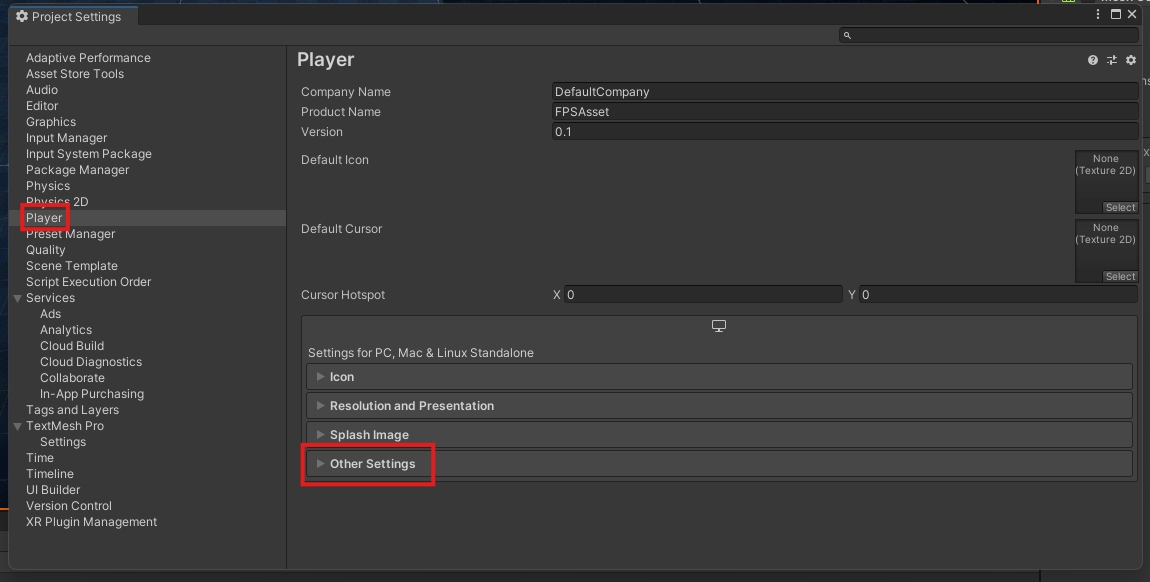Collapse the TextMesh Pro tree arrow
Image resolution: width=1150 pixels, height=582 pixels.
click(17, 426)
